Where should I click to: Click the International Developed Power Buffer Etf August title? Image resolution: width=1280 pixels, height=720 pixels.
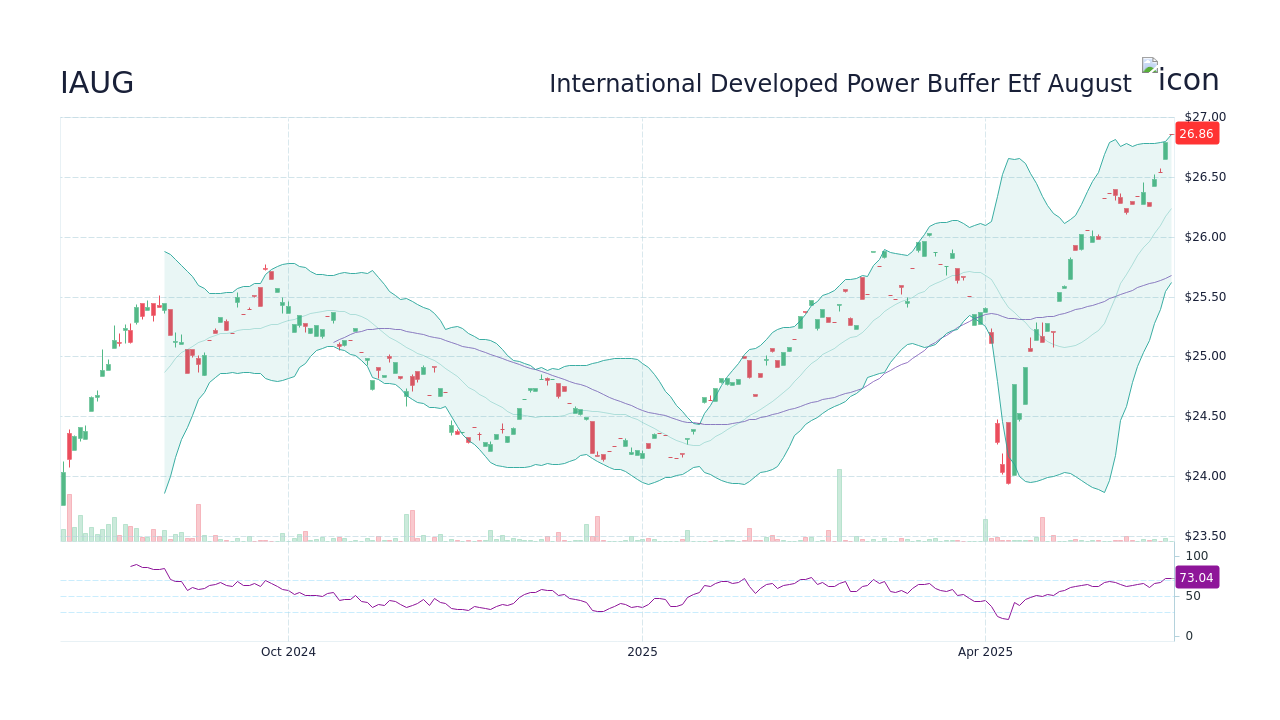[840, 84]
